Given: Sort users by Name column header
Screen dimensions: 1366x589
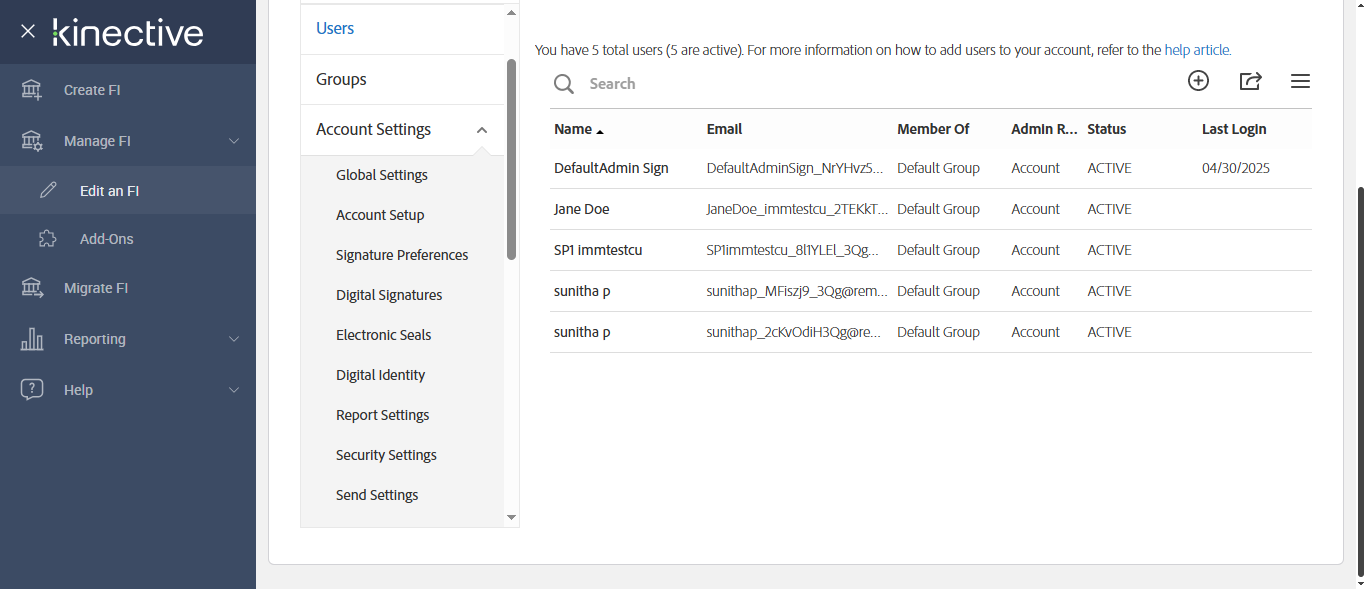Looking at the screenshot, I should (x=574, y=129).
